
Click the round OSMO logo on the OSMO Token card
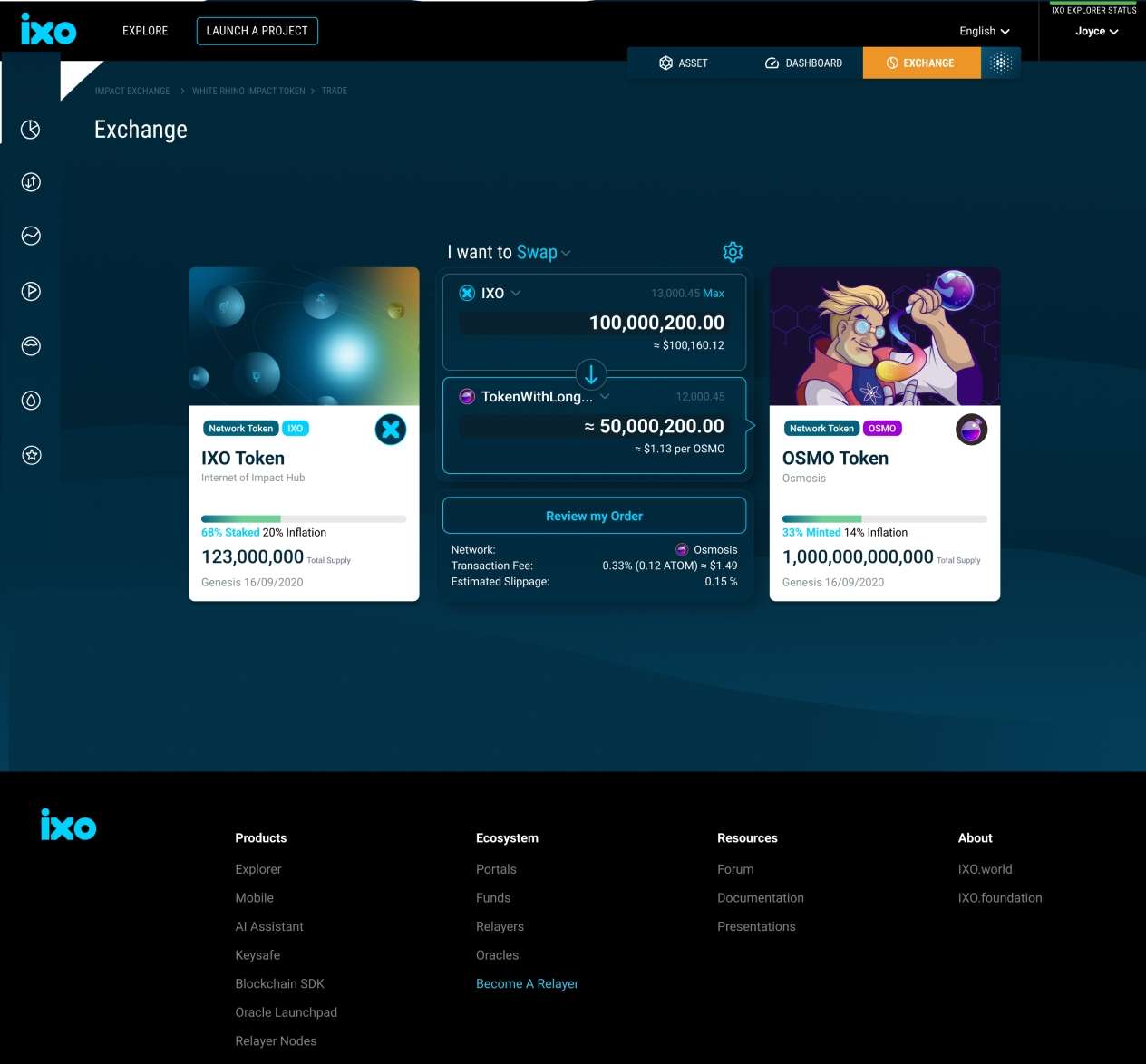point(972,430)
